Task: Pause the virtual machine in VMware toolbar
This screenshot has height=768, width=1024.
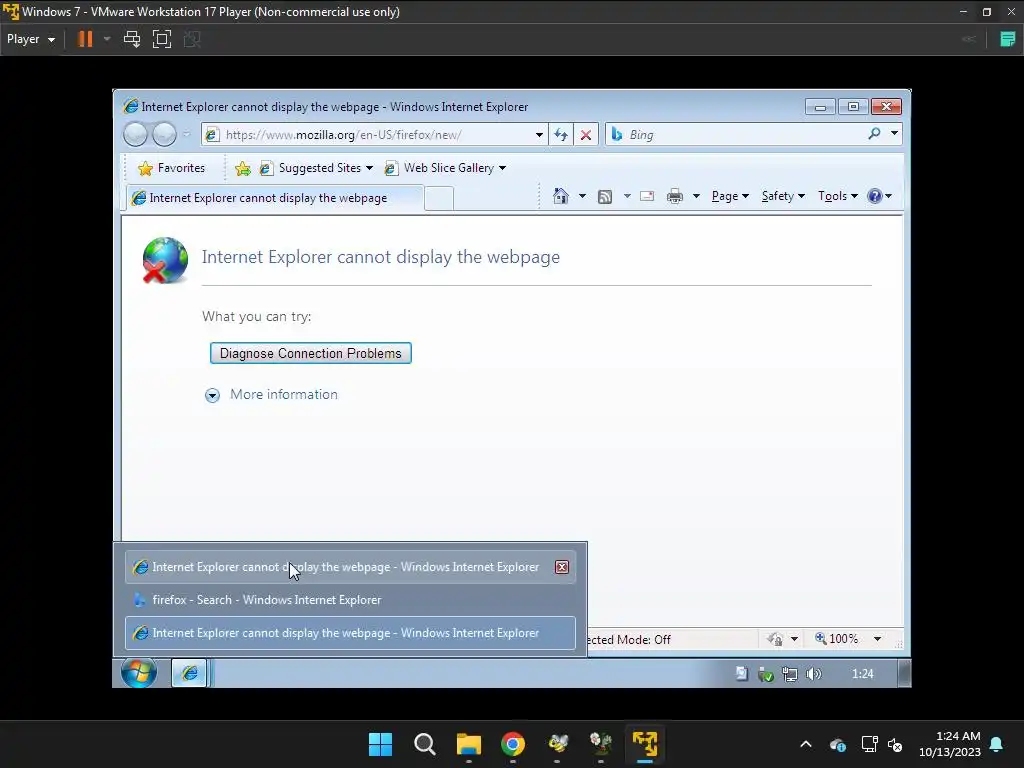Action: tap(85, 39)
